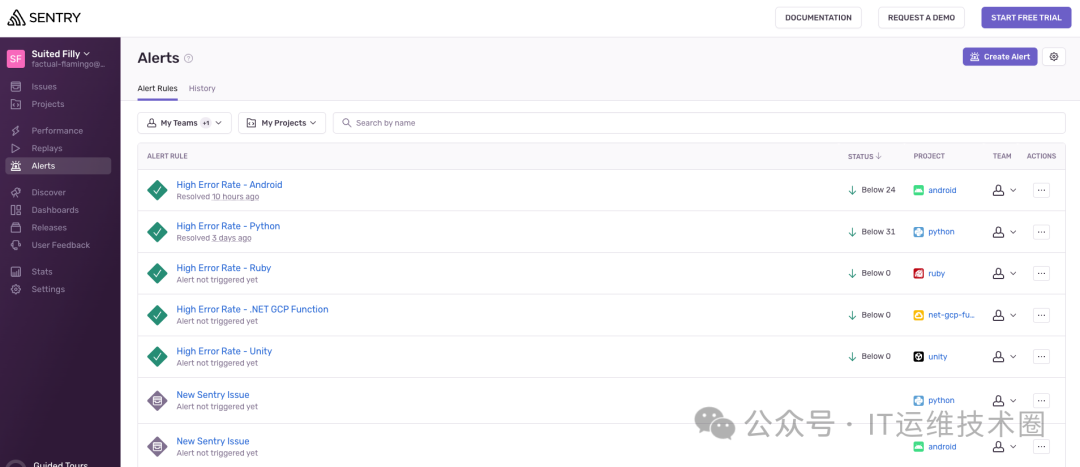
Task: Open High Error Rate - Unity rule
Action: tap(224, 351)
